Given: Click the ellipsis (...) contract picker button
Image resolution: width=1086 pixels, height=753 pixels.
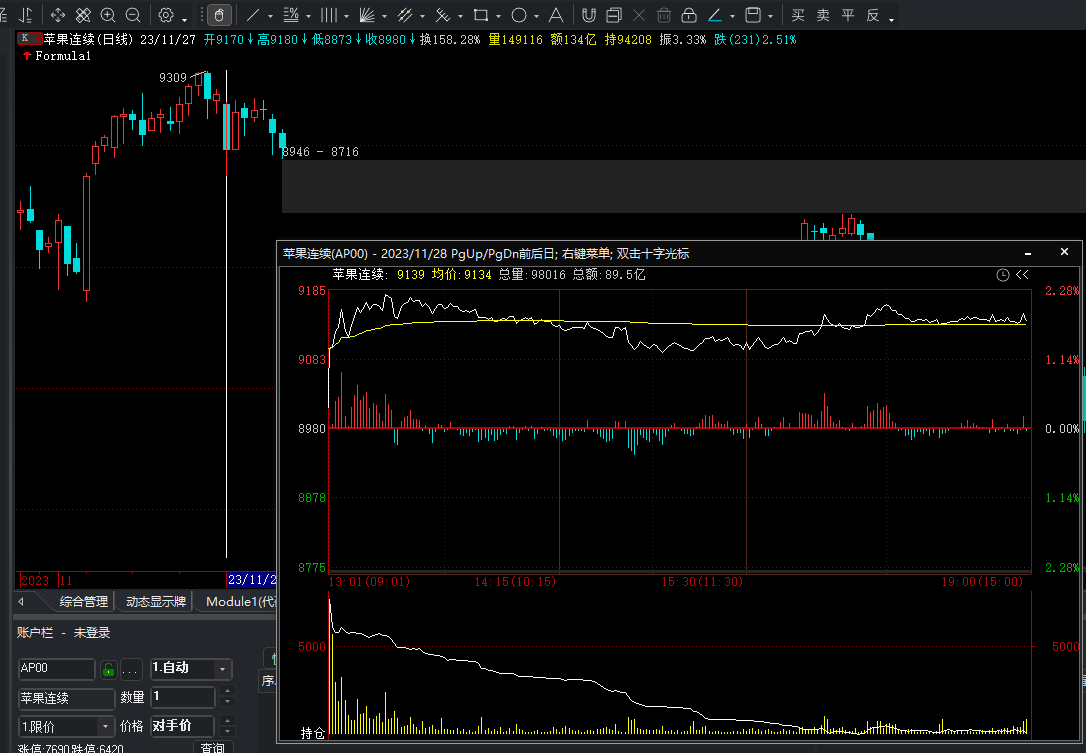Looking at the screenshot, I should pos(130,669).
